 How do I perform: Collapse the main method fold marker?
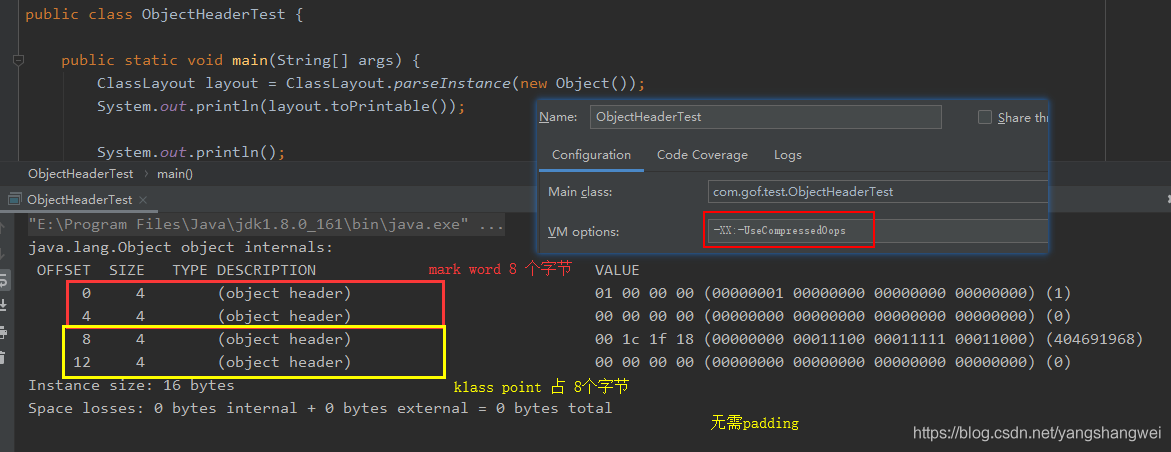click(19, 60)
